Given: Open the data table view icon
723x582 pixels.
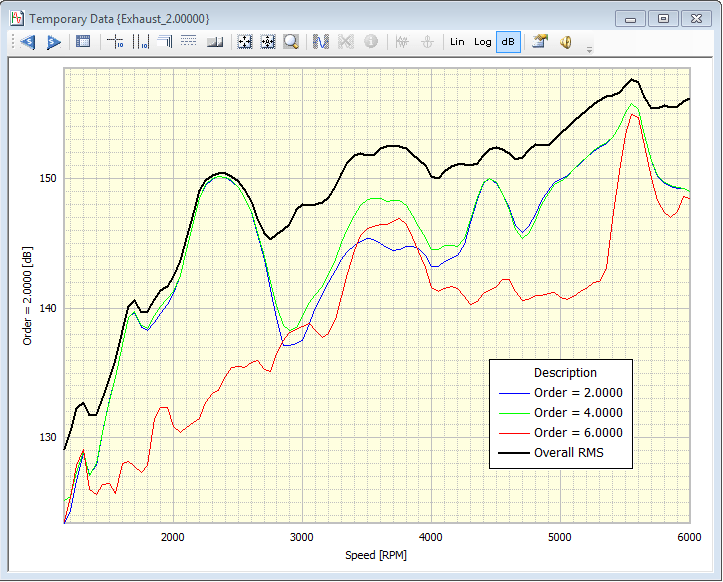Looking at the screenshot, I should click(83, 42).
